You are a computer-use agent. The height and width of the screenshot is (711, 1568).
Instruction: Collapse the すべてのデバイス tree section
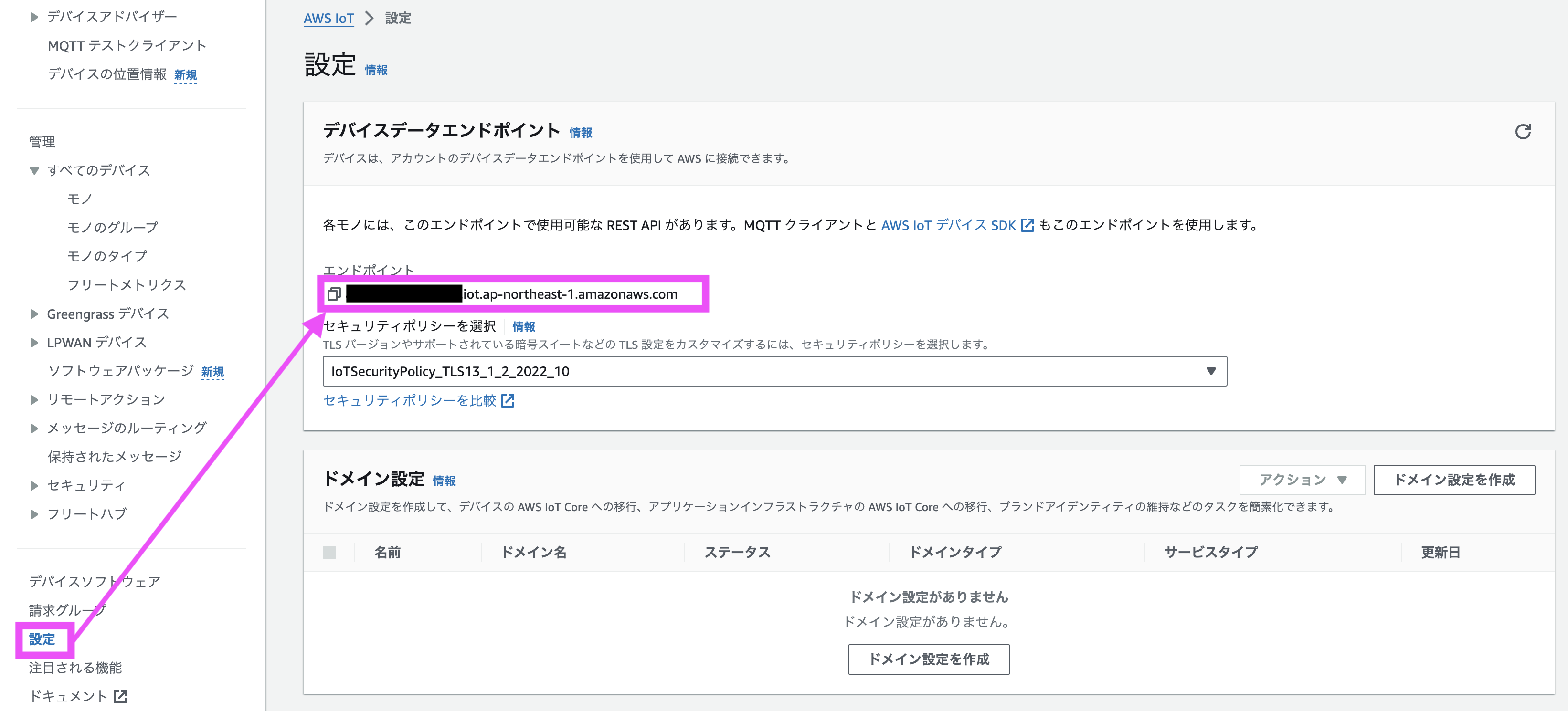34,171
